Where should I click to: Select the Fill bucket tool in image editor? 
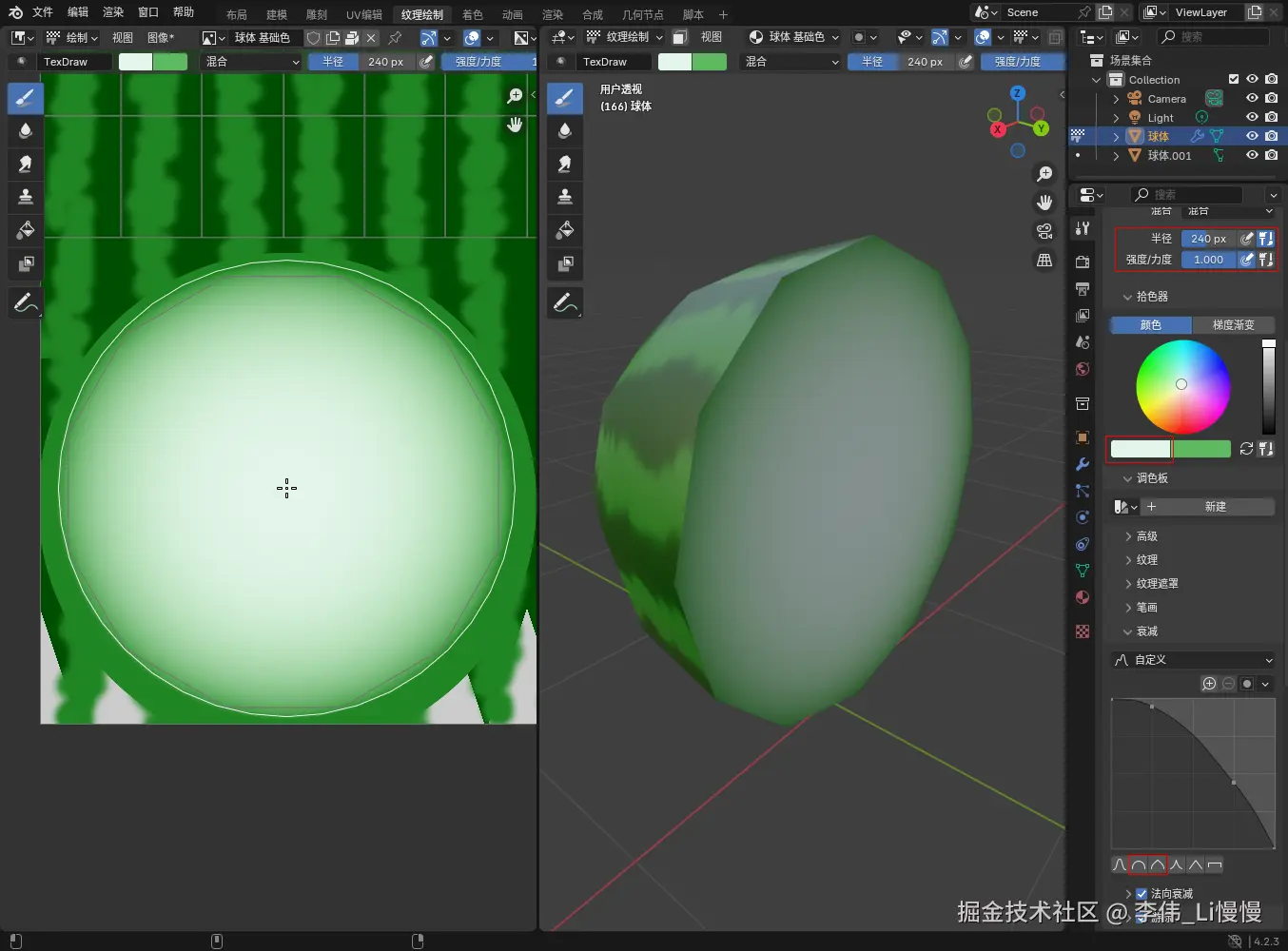(x=26, y=230)
